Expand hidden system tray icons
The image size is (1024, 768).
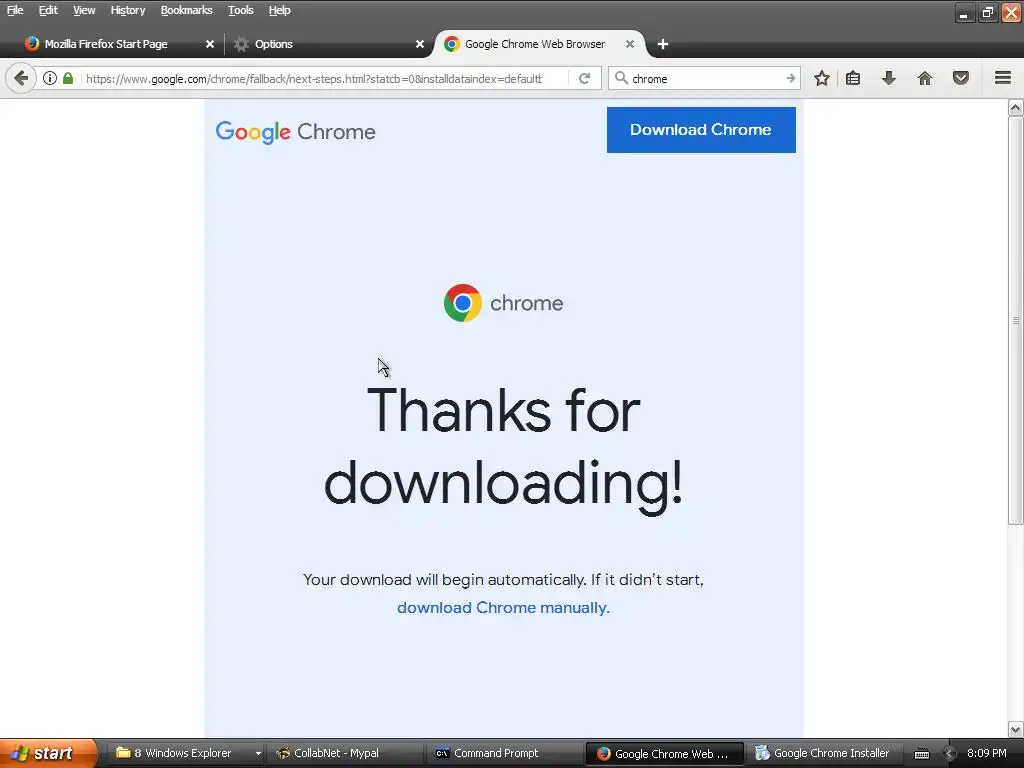pyautogui.click(x=949, y=754)
